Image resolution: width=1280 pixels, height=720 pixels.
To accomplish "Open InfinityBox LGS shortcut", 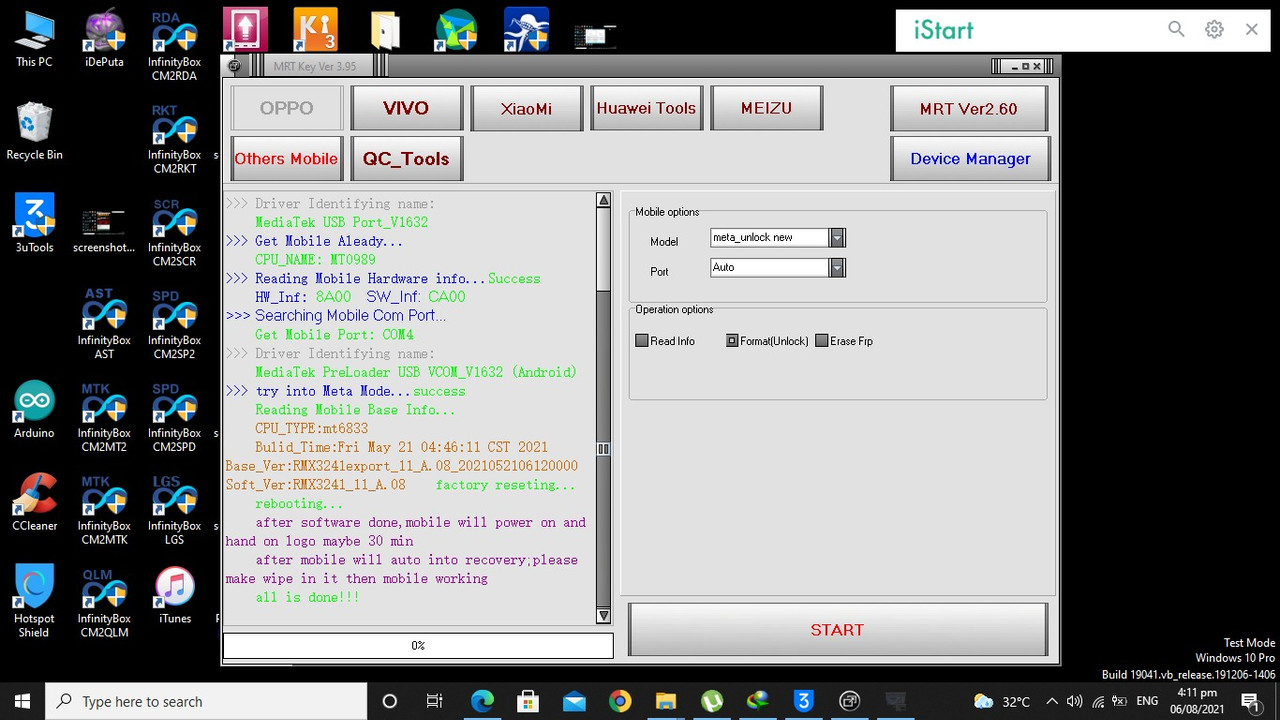I will pyautogui.click(x=175, y=510).
